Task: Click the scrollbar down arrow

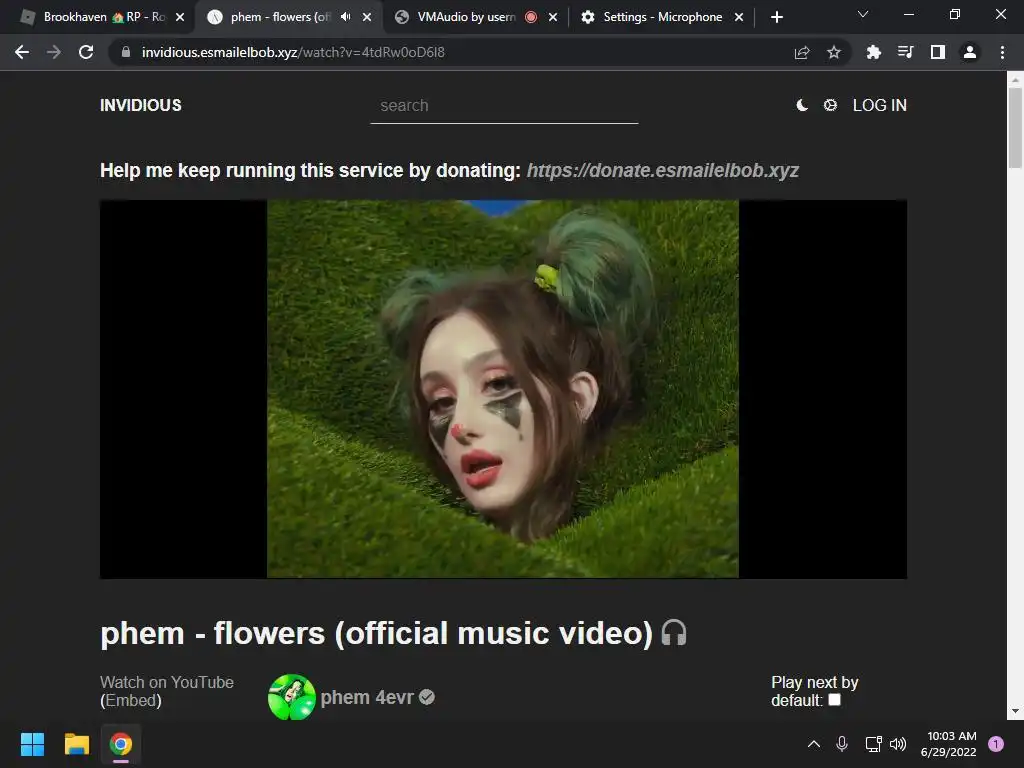Action: point(1015,711)
